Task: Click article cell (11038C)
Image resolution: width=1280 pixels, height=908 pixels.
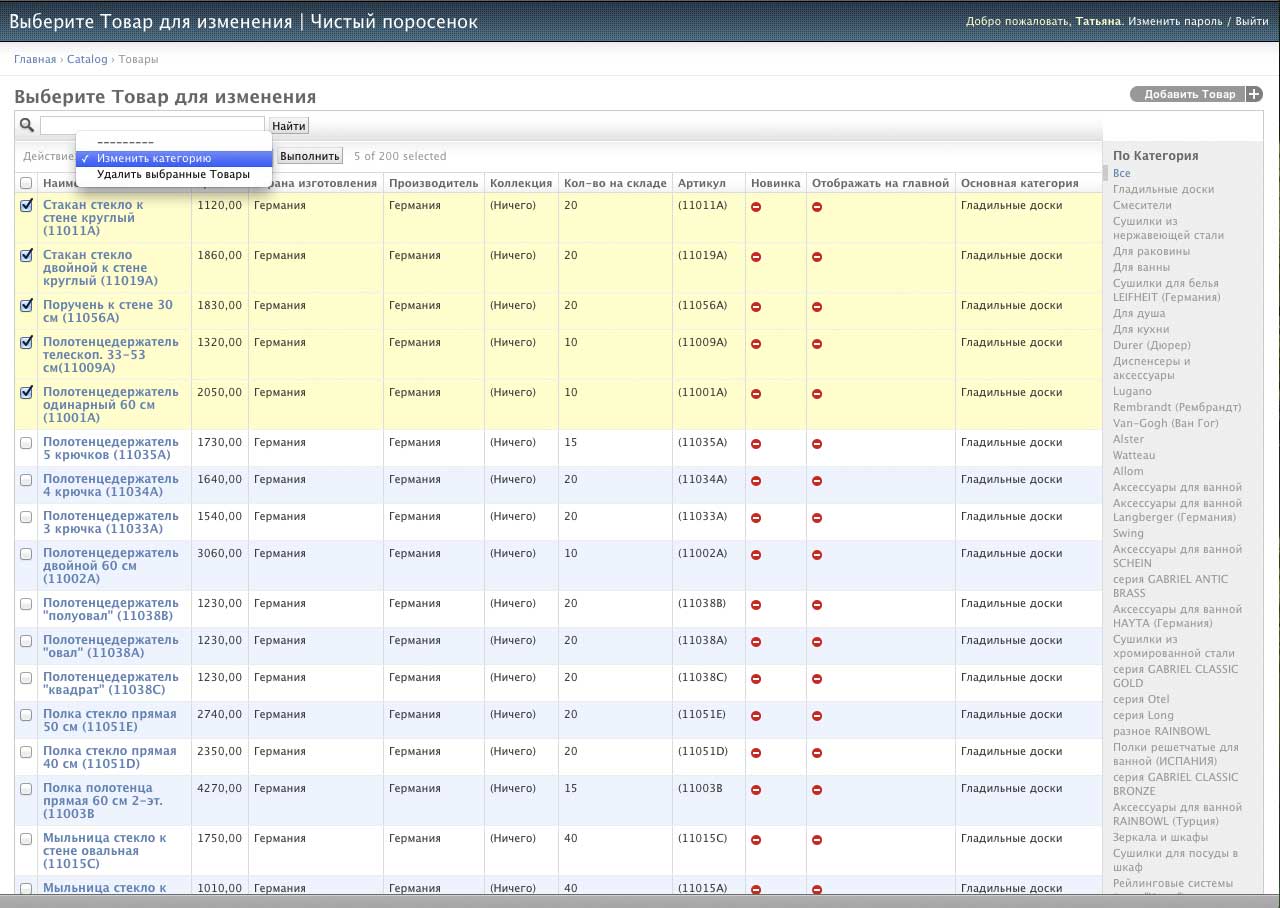Action: tap(702, 677)
